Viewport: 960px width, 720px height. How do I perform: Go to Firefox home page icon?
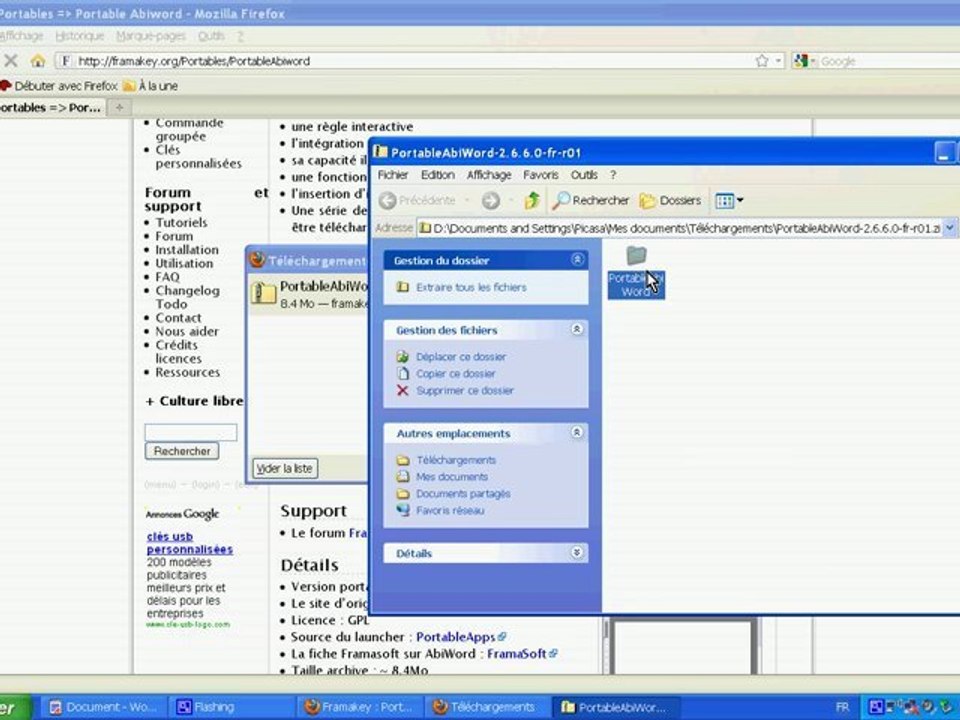(38, 61)
